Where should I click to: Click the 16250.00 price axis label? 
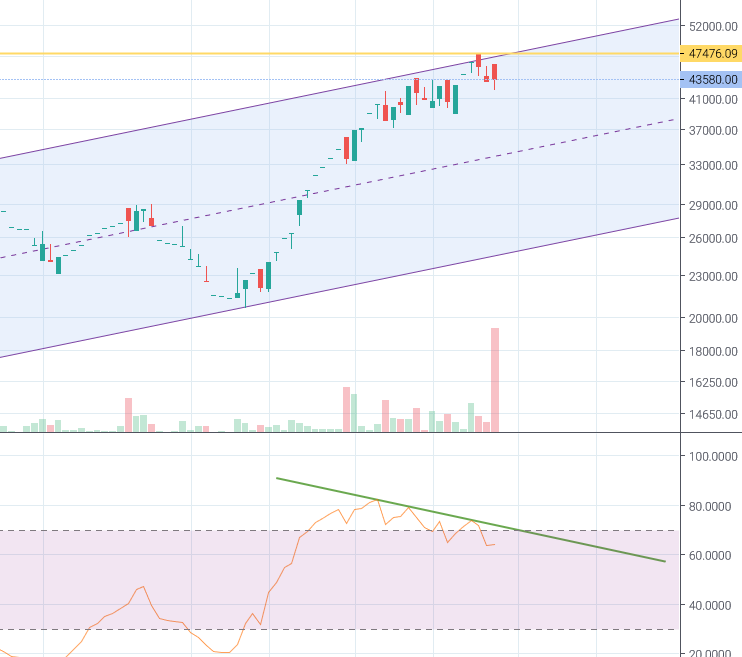[x=713, y=382]
